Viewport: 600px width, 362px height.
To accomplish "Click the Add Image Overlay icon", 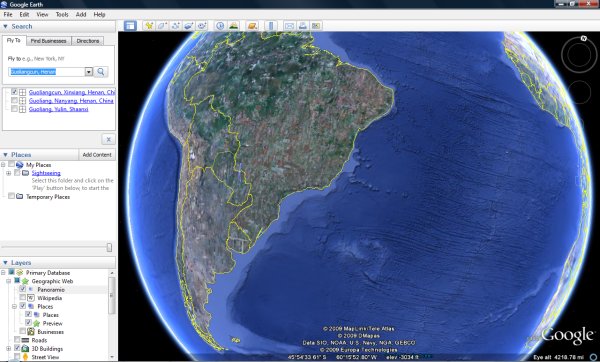I will click(x=188, y=26).
